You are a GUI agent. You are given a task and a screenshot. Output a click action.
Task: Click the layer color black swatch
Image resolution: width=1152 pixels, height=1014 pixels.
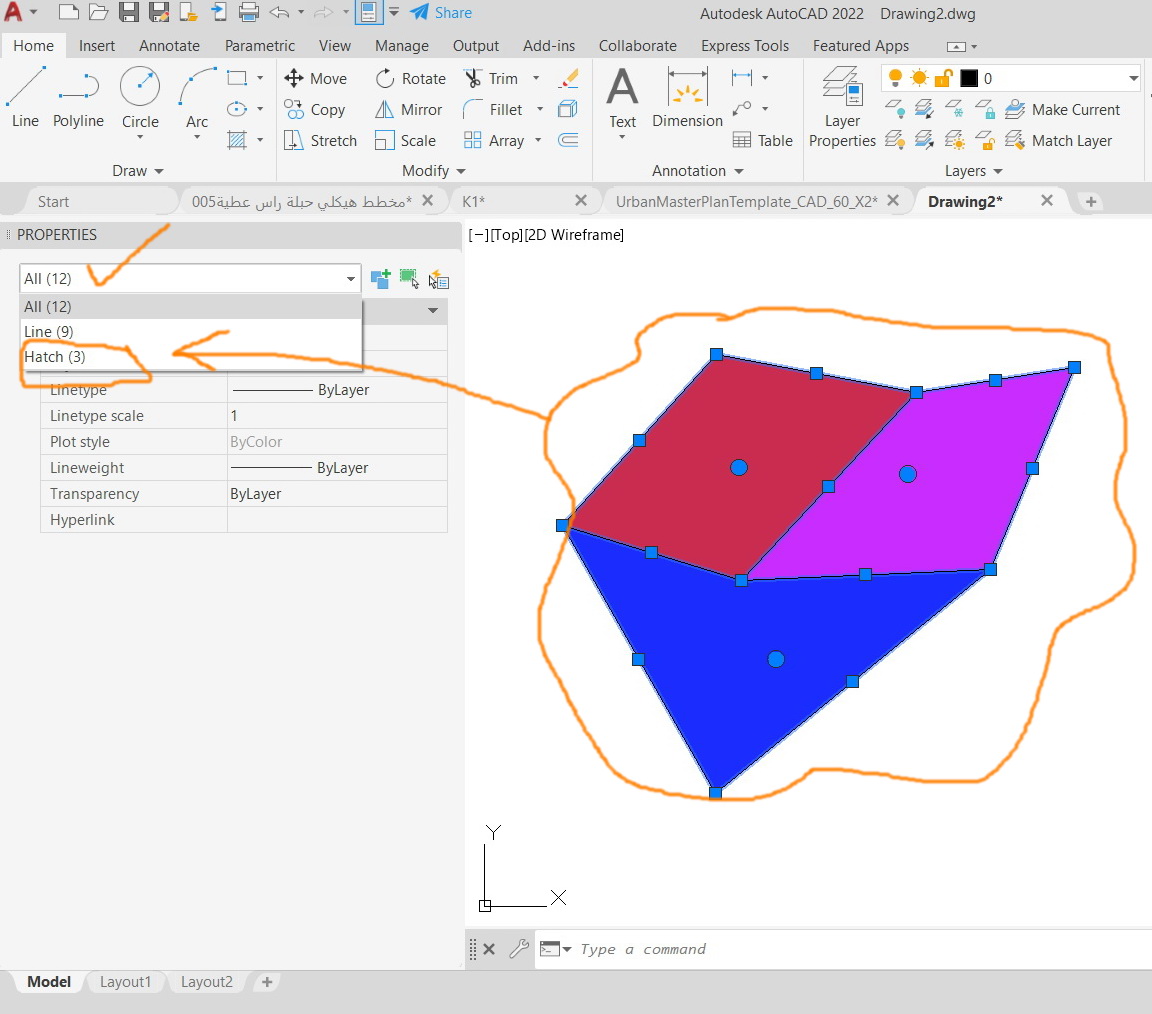pyautogui.click(x=969, y=78)
